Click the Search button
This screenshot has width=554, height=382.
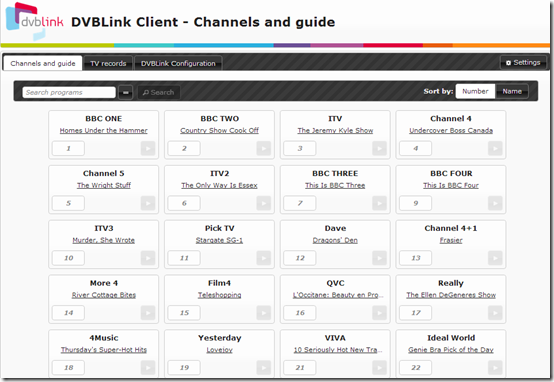tap(159, 93)
